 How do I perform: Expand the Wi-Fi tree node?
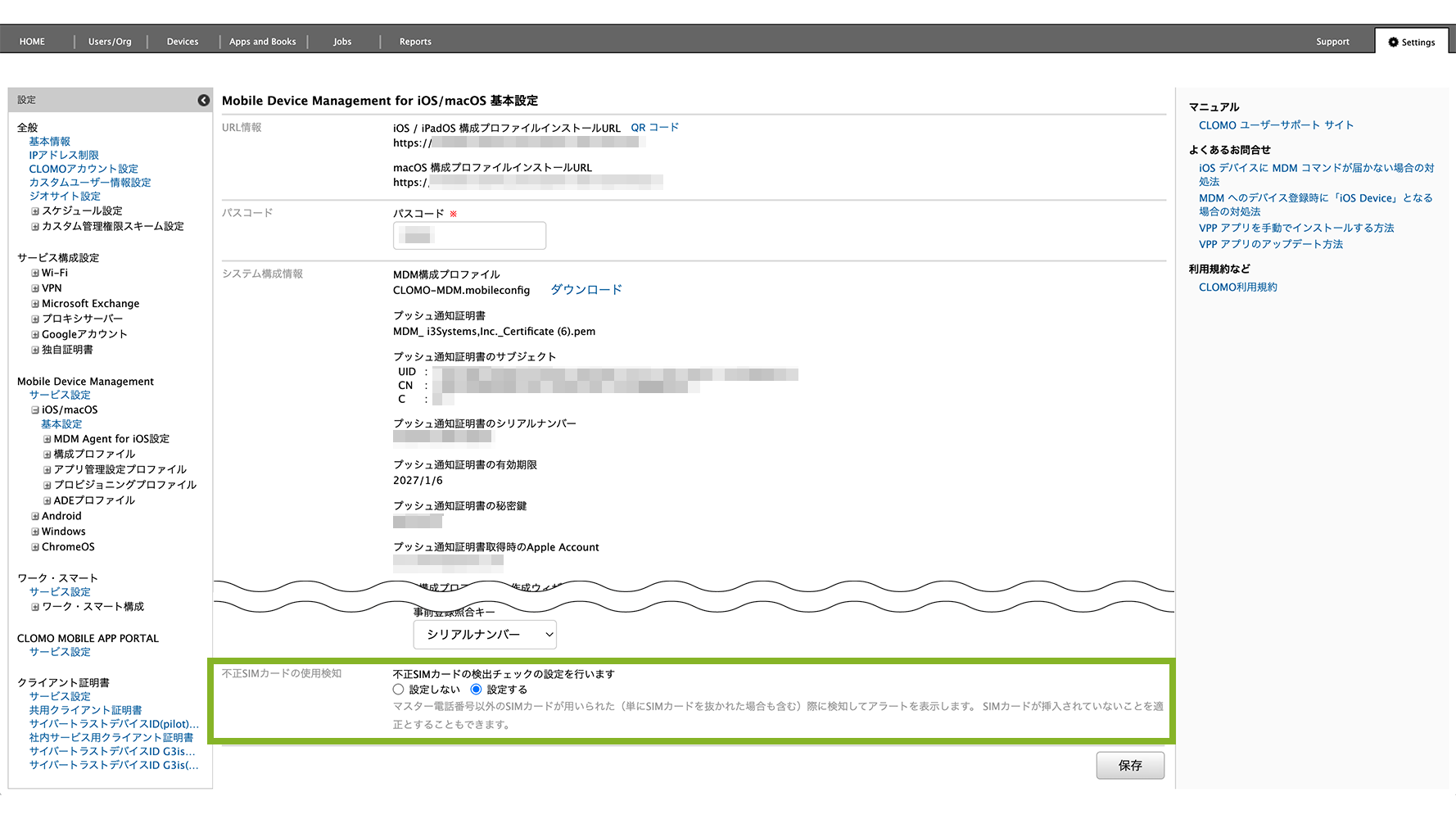(35, 274)
